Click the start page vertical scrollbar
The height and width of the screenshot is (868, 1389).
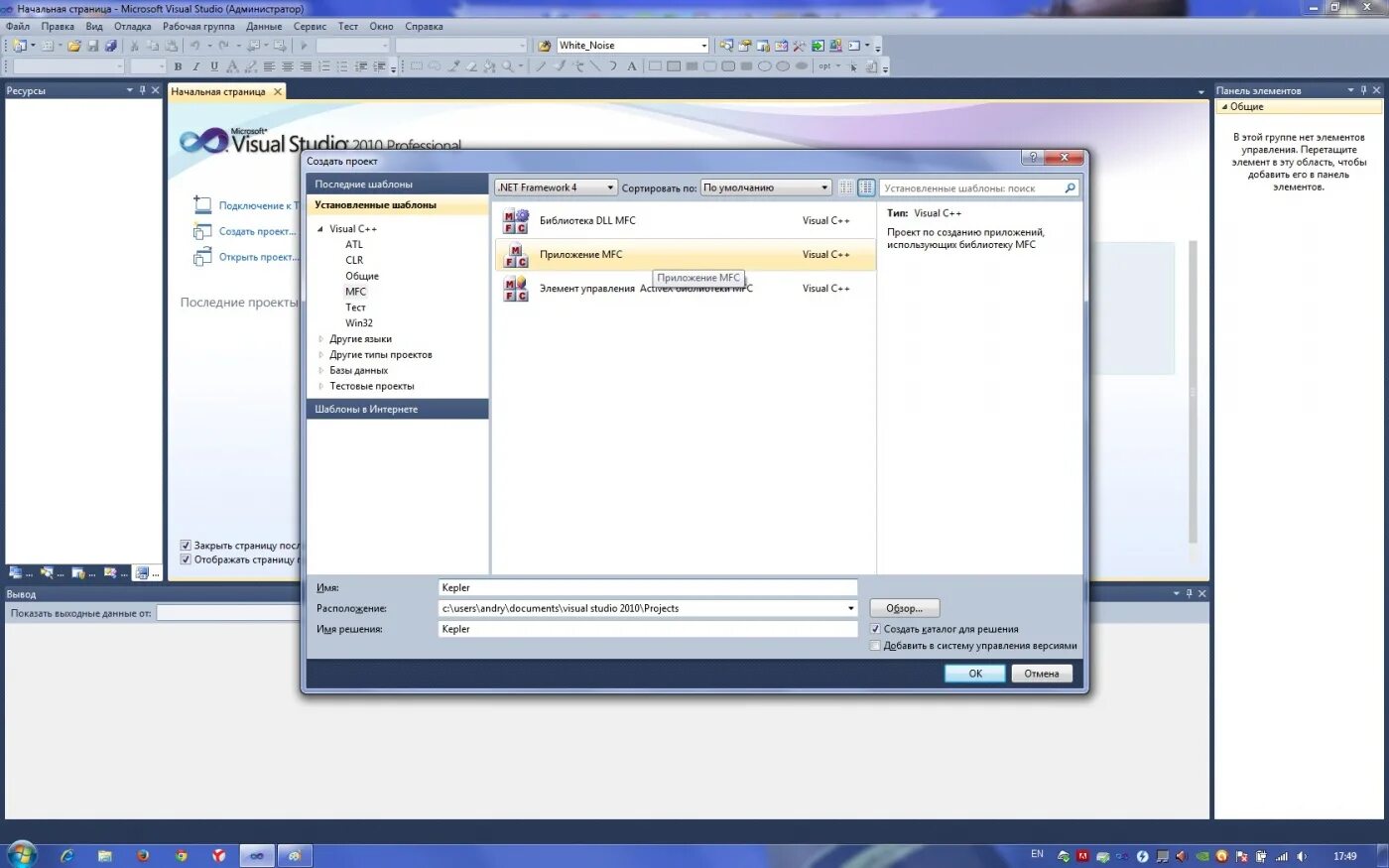pos(1193,392)
